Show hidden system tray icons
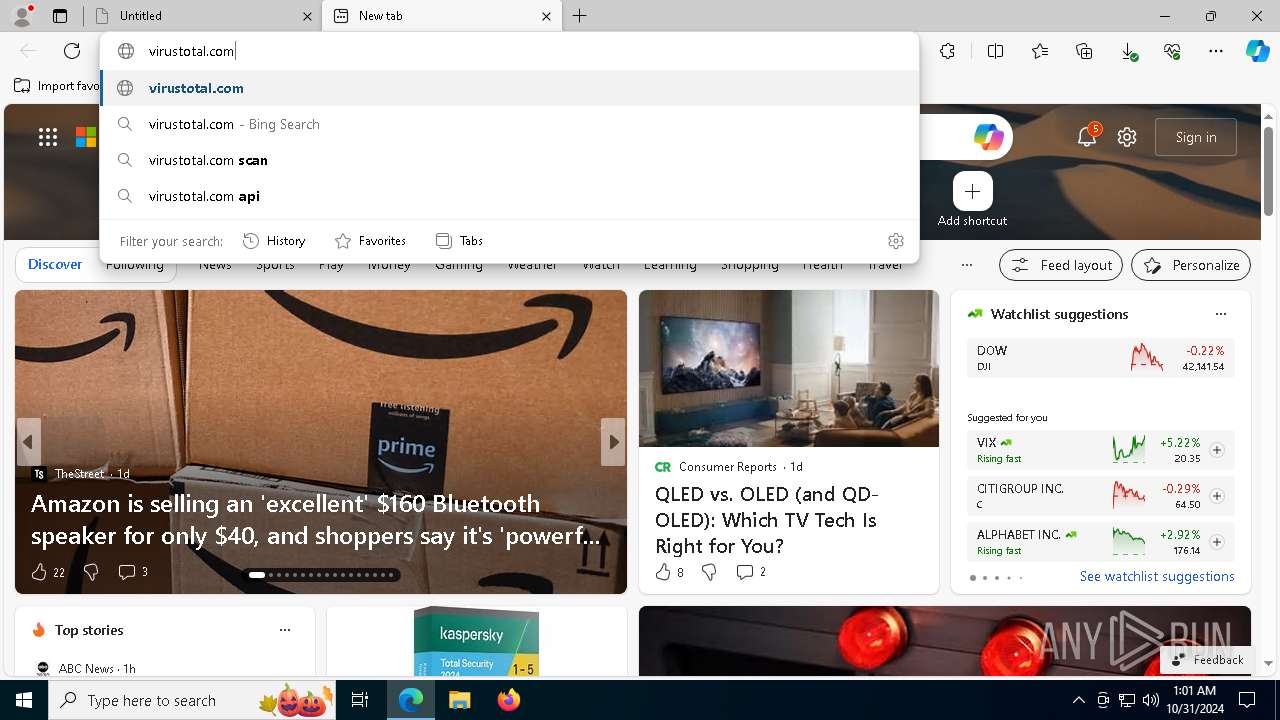Image resolution: width=1280 pixels, height=720 pixels. click(1078, 700)
